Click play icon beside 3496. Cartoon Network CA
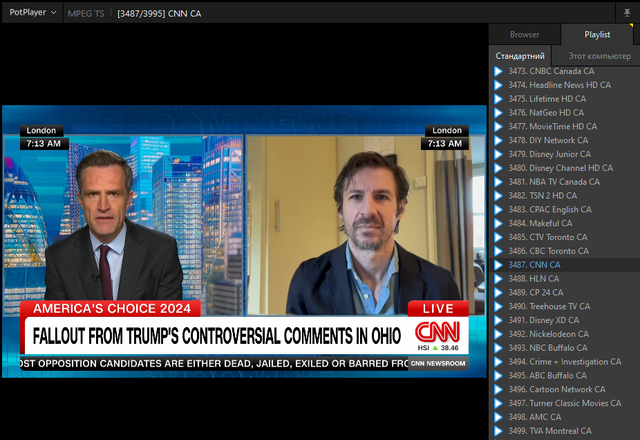This screenshot has width=640, height=440. 498,390
